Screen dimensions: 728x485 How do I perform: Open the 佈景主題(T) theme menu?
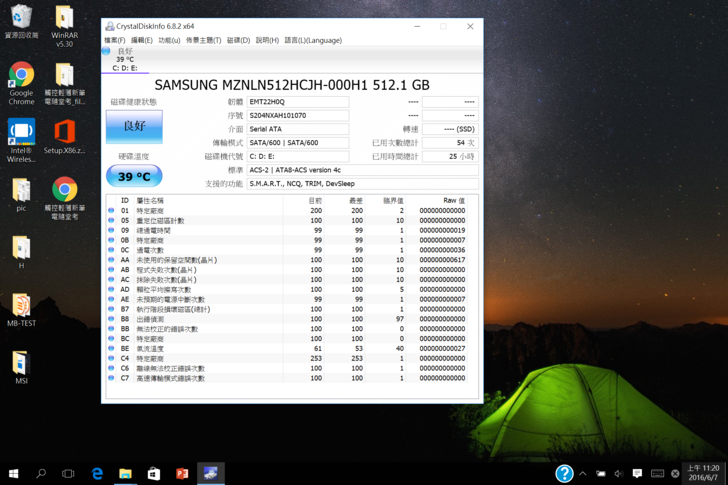203,41
